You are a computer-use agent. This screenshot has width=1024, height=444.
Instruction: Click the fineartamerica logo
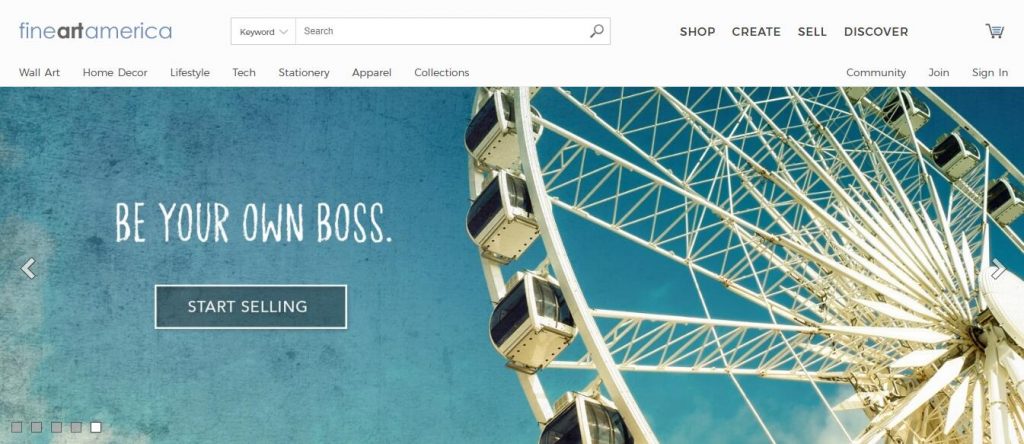(x=95, y=31)
